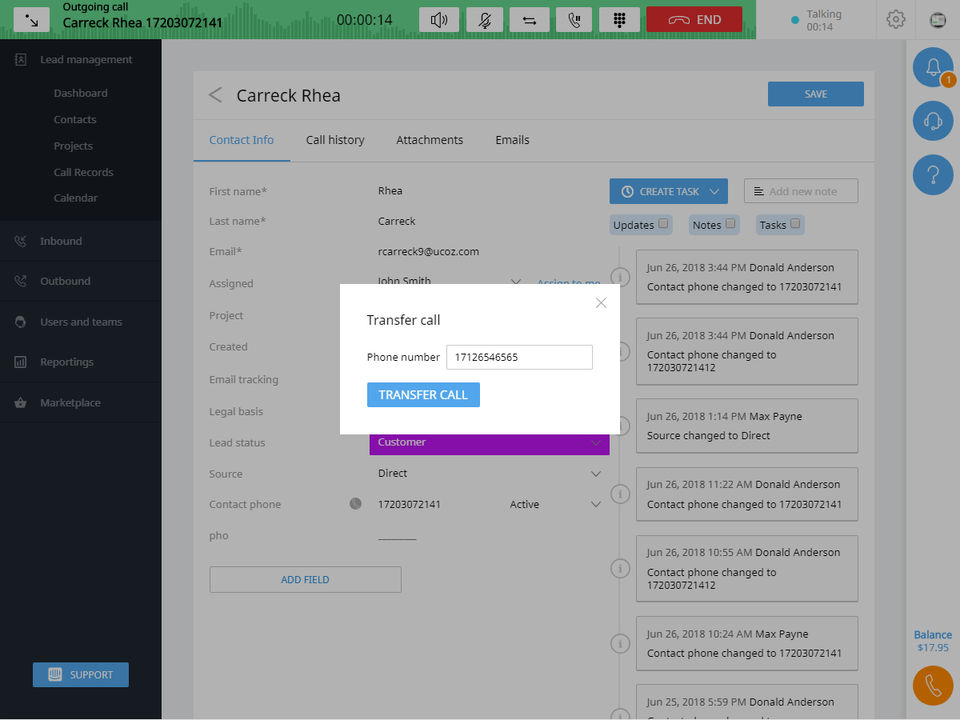960x720 pixels.
Task: Open Call Records in sidebar
Action: 83,172
